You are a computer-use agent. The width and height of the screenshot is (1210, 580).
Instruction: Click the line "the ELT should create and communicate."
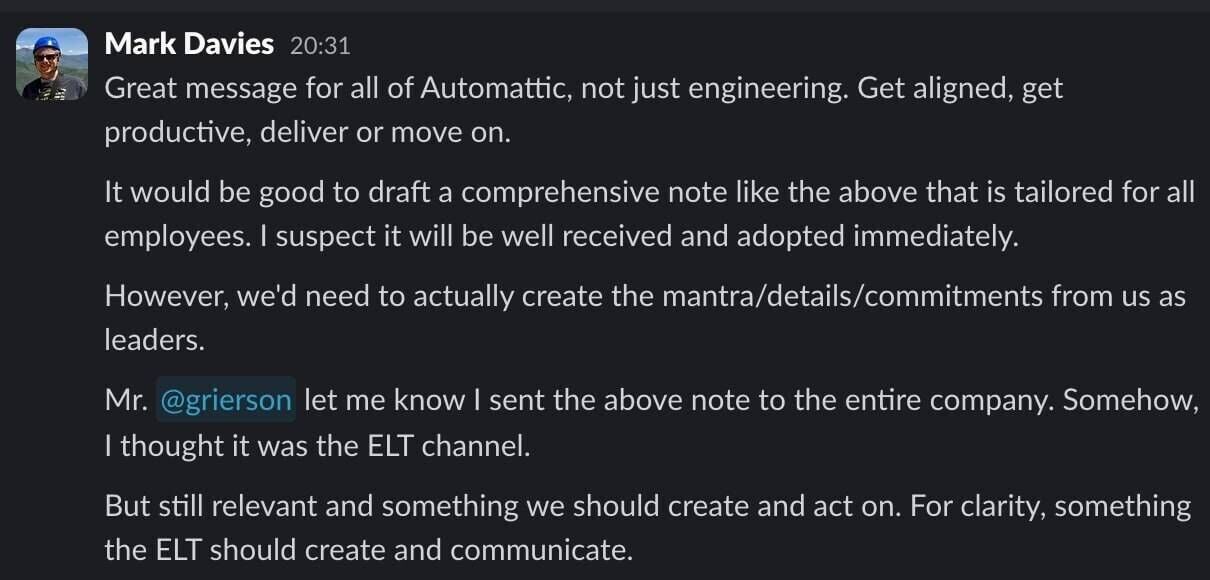click(x=369, y=549)
